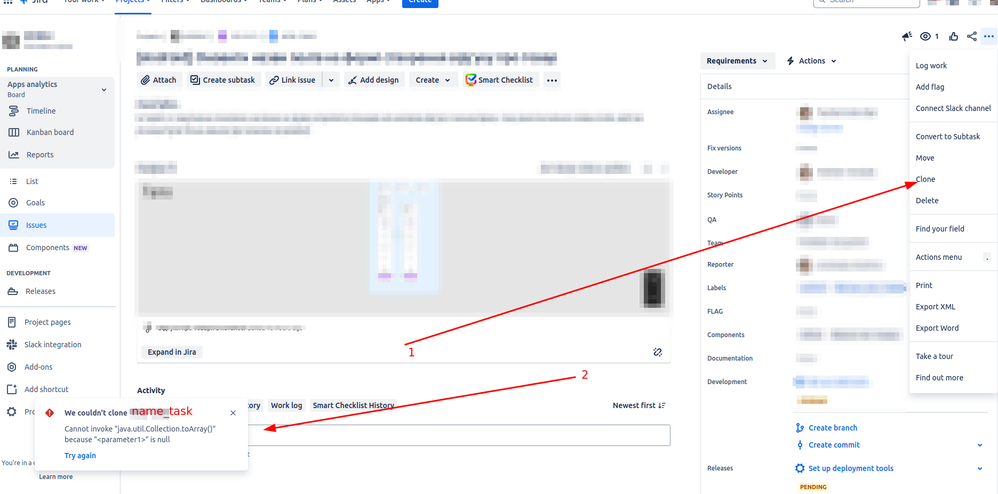Select Clone from the menu
The height and width of the screenshot is (494, 998).
click(925, 180)
